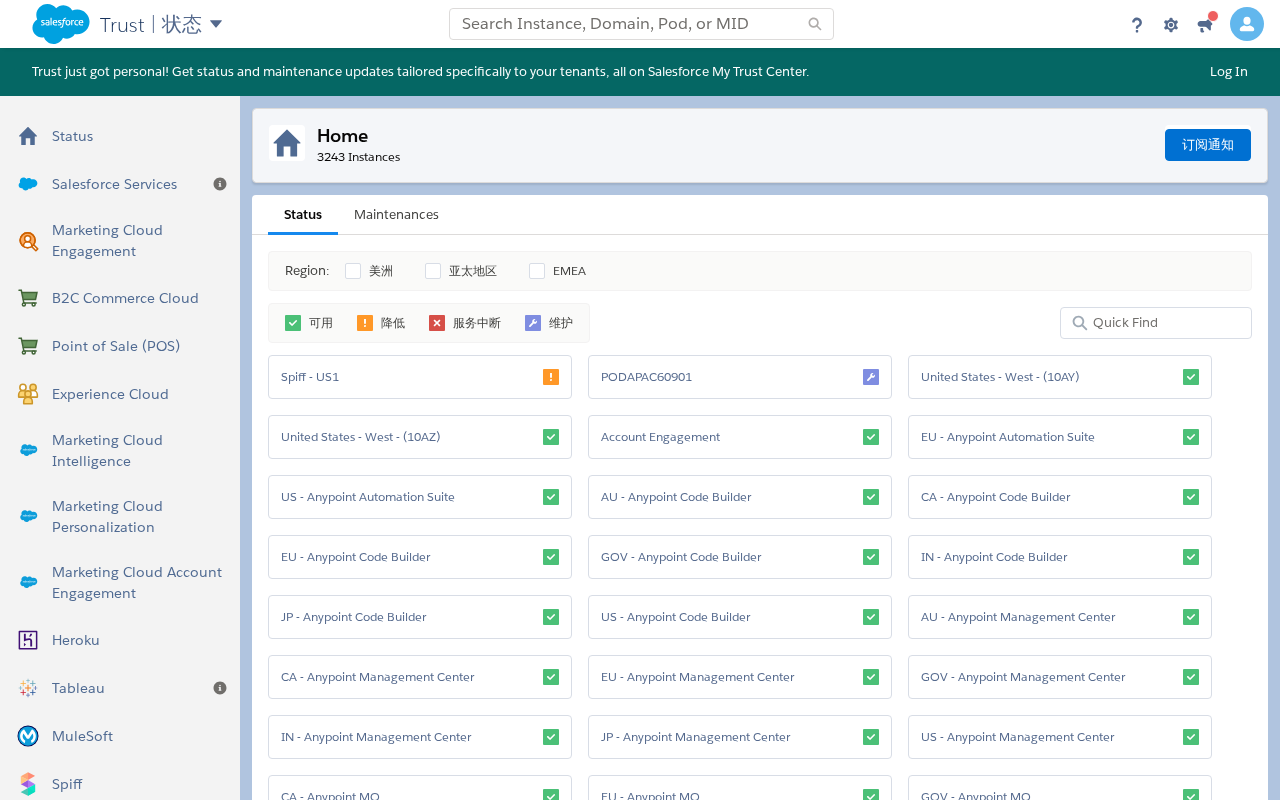The height and width of the screenshot is (800, 1280).
Task: Open the settings gear icon
Action: pos(1171,25)
